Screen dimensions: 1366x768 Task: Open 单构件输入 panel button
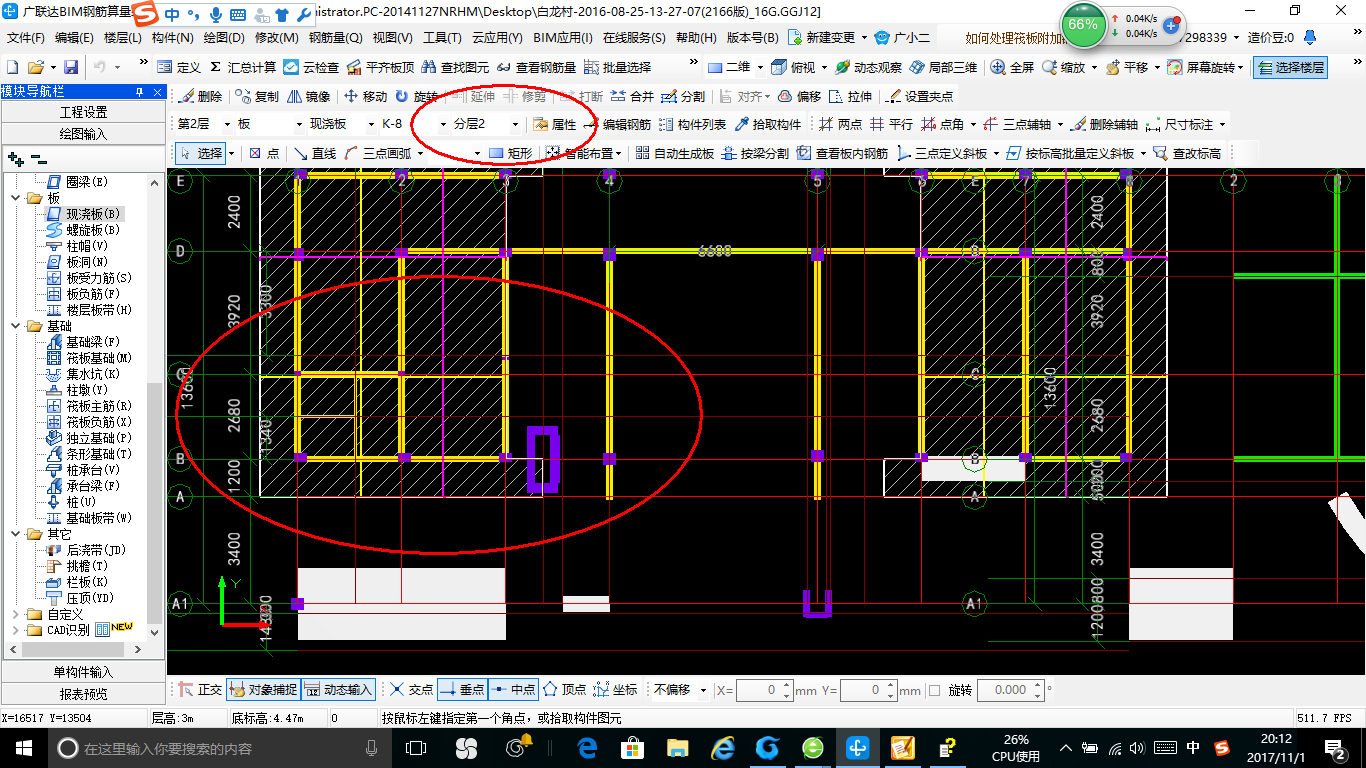click(x=83, y=672)
